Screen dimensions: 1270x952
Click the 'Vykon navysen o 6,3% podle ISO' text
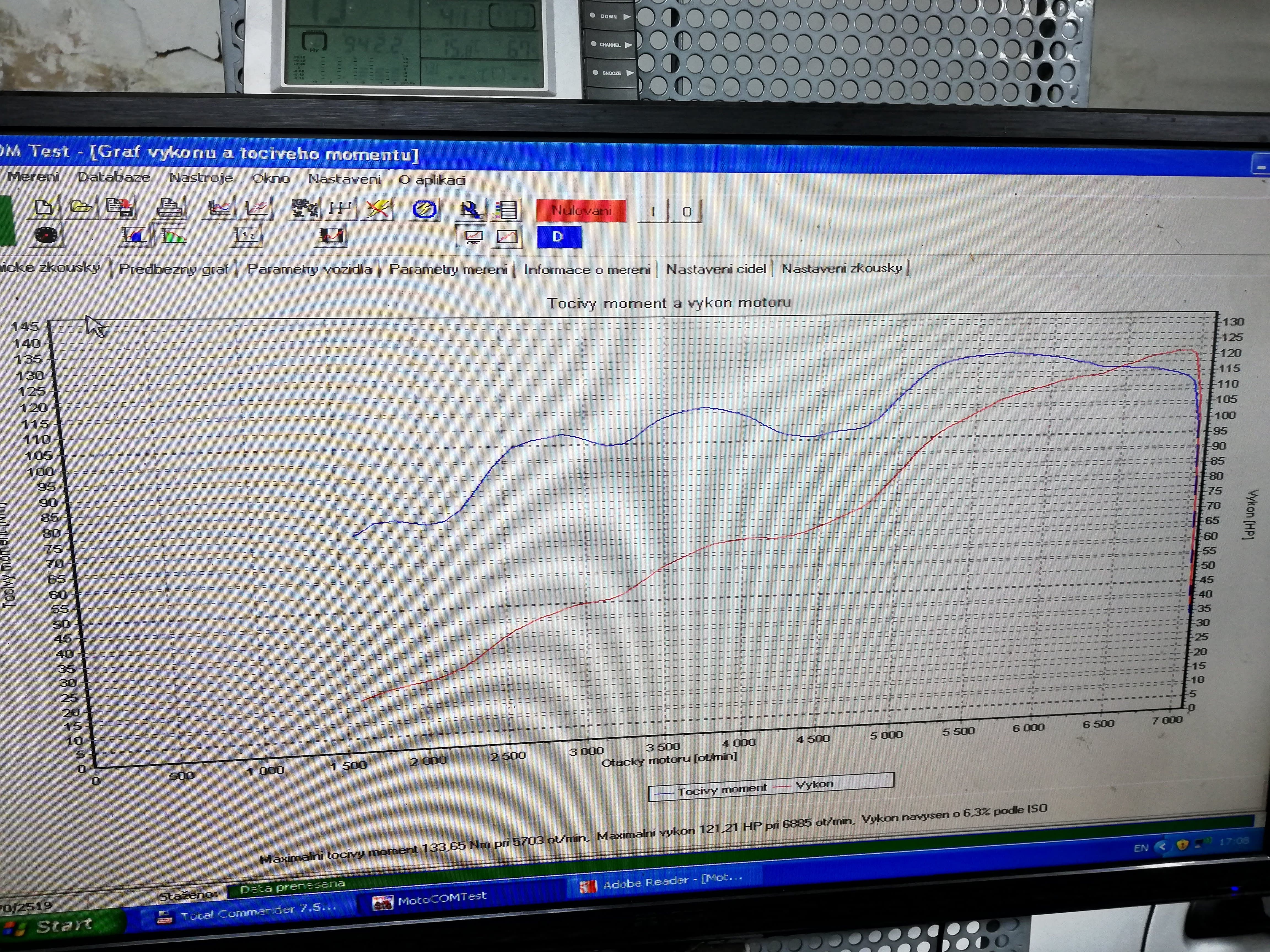coord(954,813)
